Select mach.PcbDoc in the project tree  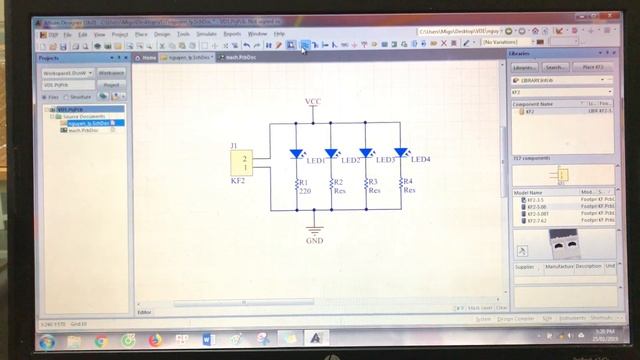click(x=83, y=130)
